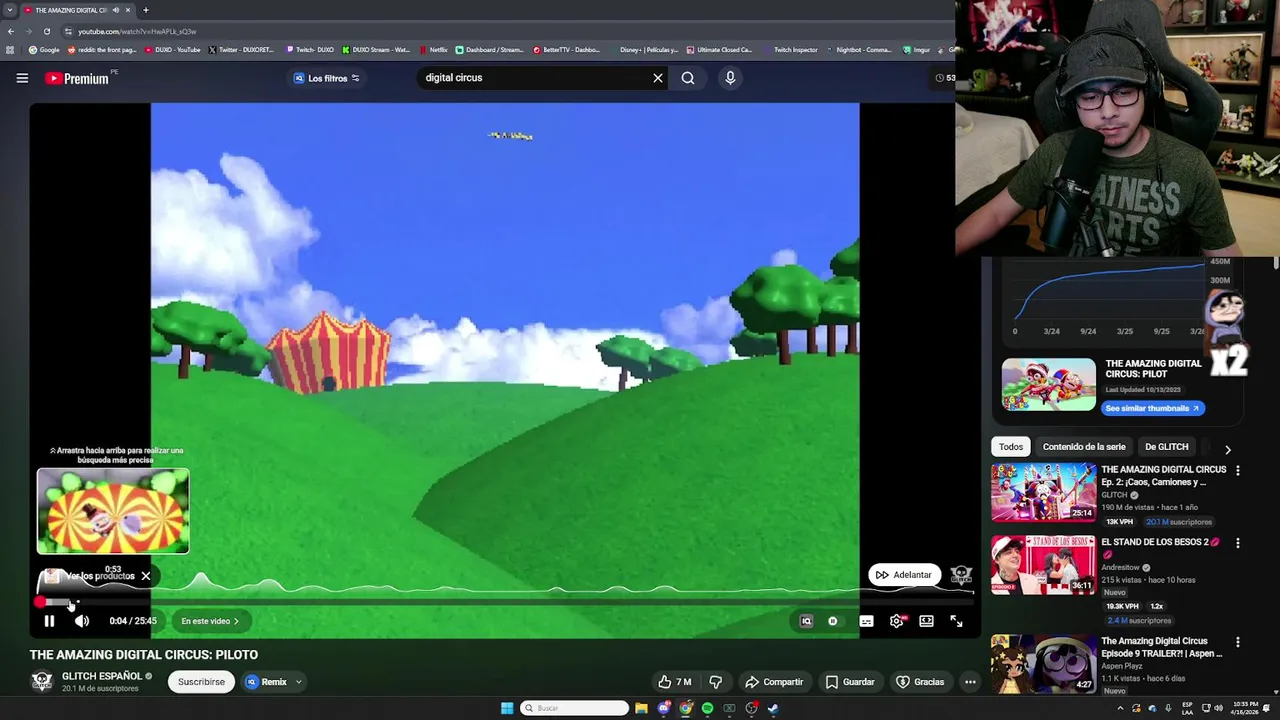1280x720 pixels.
Task: Open the Netflix bookmark
Action: pyautogui.click(x=434, y=49)
